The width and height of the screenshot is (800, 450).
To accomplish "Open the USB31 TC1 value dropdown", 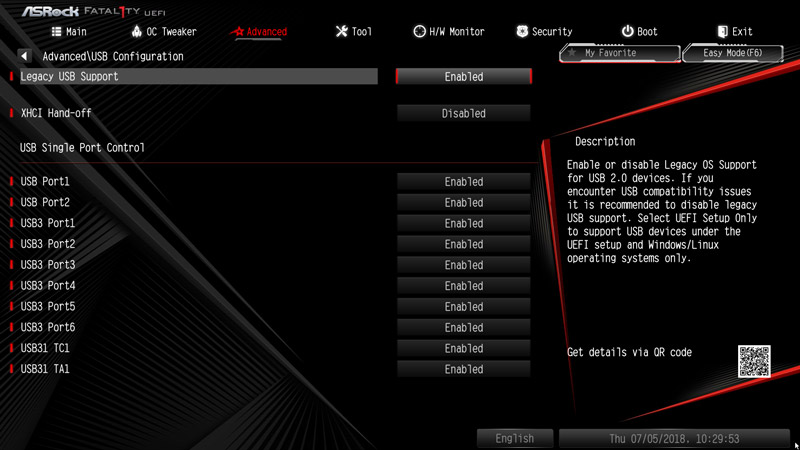I will coord(464,348).
